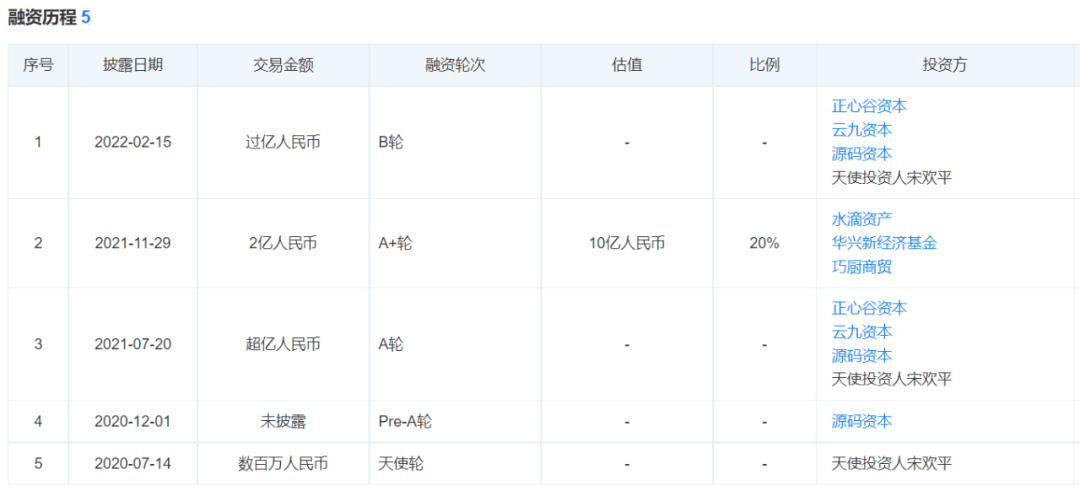Open 巧厨商贸 investor link
This screenshot has height=491, width=1080.
[x=862, y=267]
